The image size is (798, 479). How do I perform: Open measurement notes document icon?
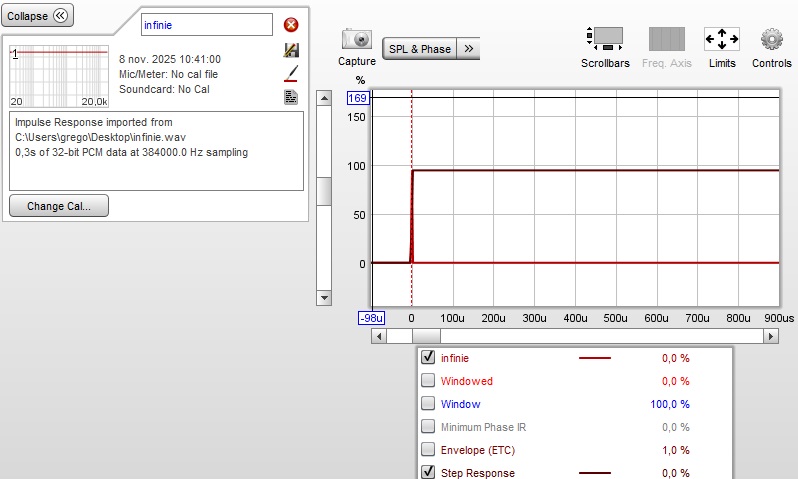[291, 97]
